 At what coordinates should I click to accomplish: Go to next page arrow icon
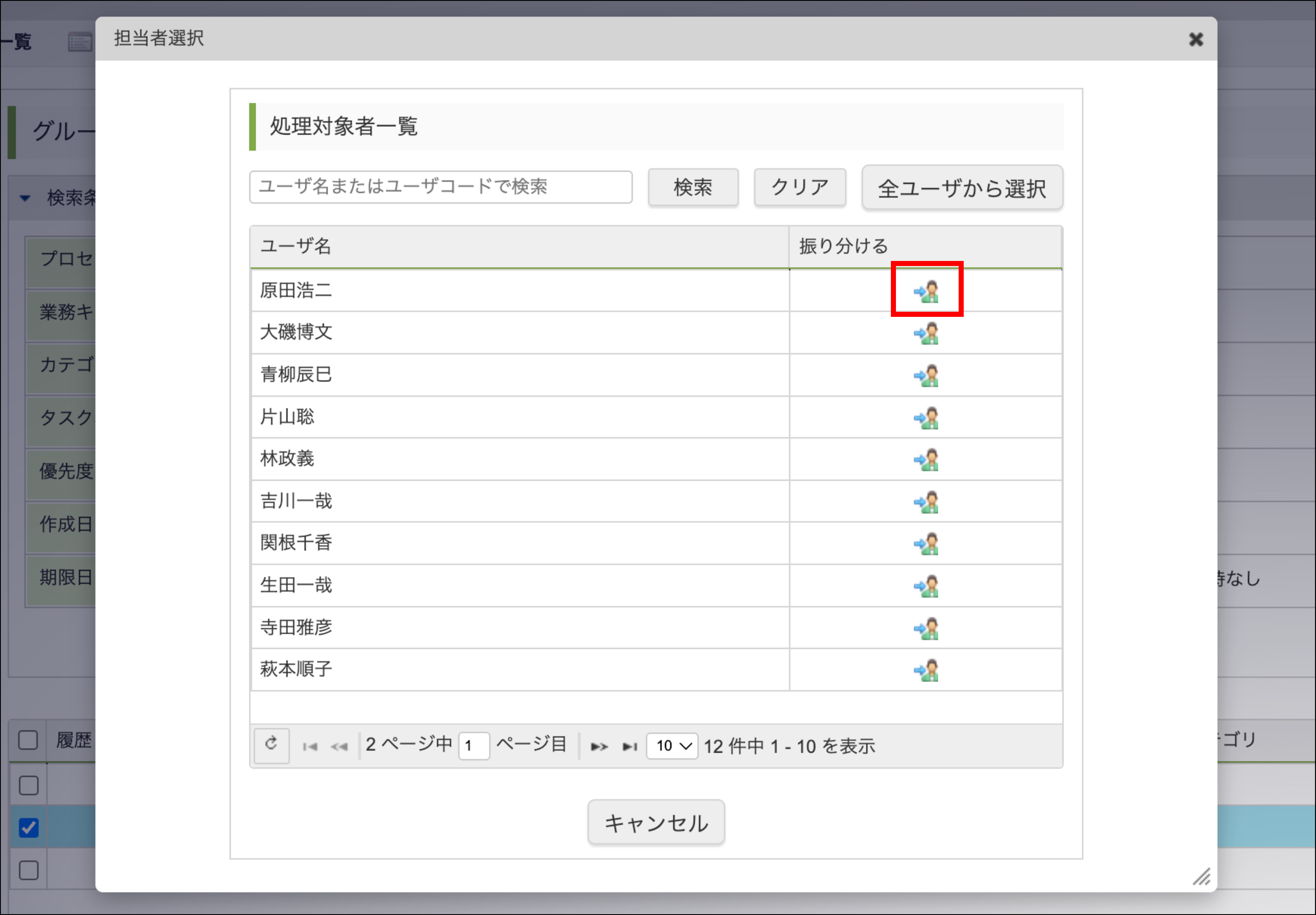[599, 746]
